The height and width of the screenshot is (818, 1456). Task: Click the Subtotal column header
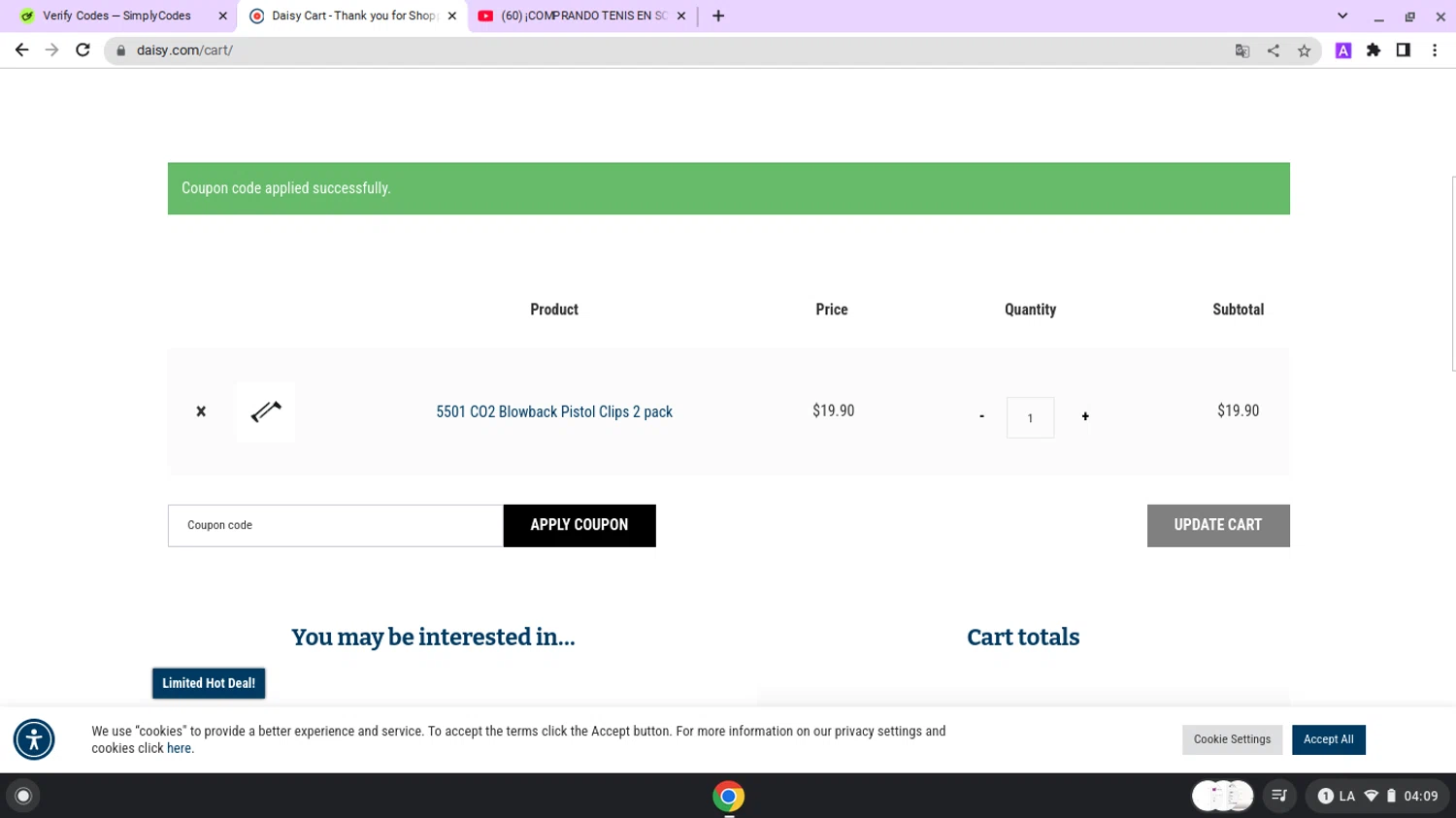(1238, 310)
